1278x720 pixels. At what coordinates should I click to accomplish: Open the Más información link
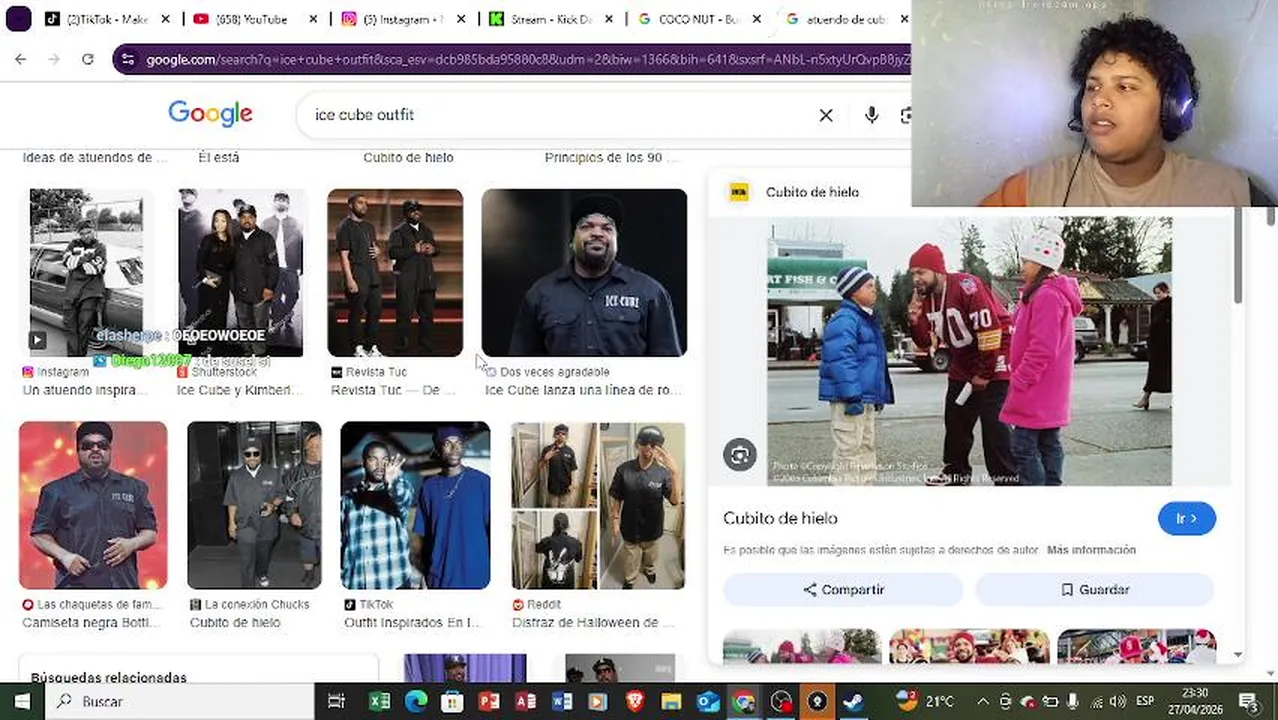[x=1091, y=550]
